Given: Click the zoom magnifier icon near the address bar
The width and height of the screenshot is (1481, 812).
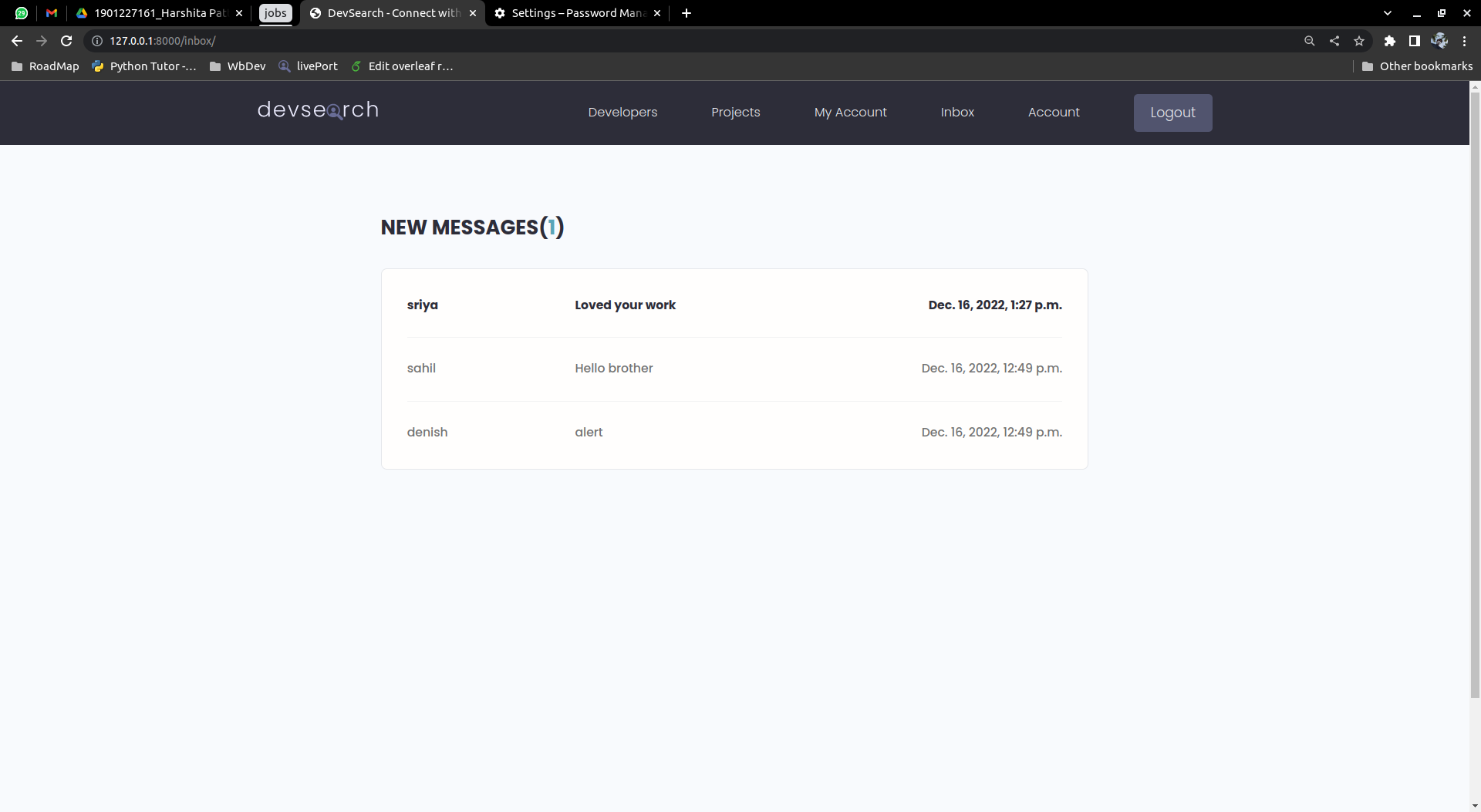Looking at the screenshot, I should coord(1310,41).
